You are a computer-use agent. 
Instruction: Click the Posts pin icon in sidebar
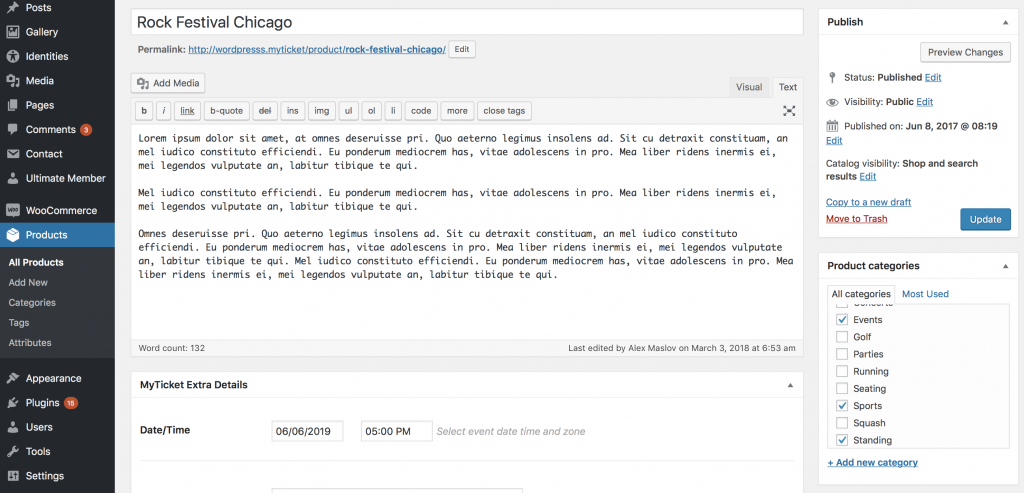tap(12, 8)
